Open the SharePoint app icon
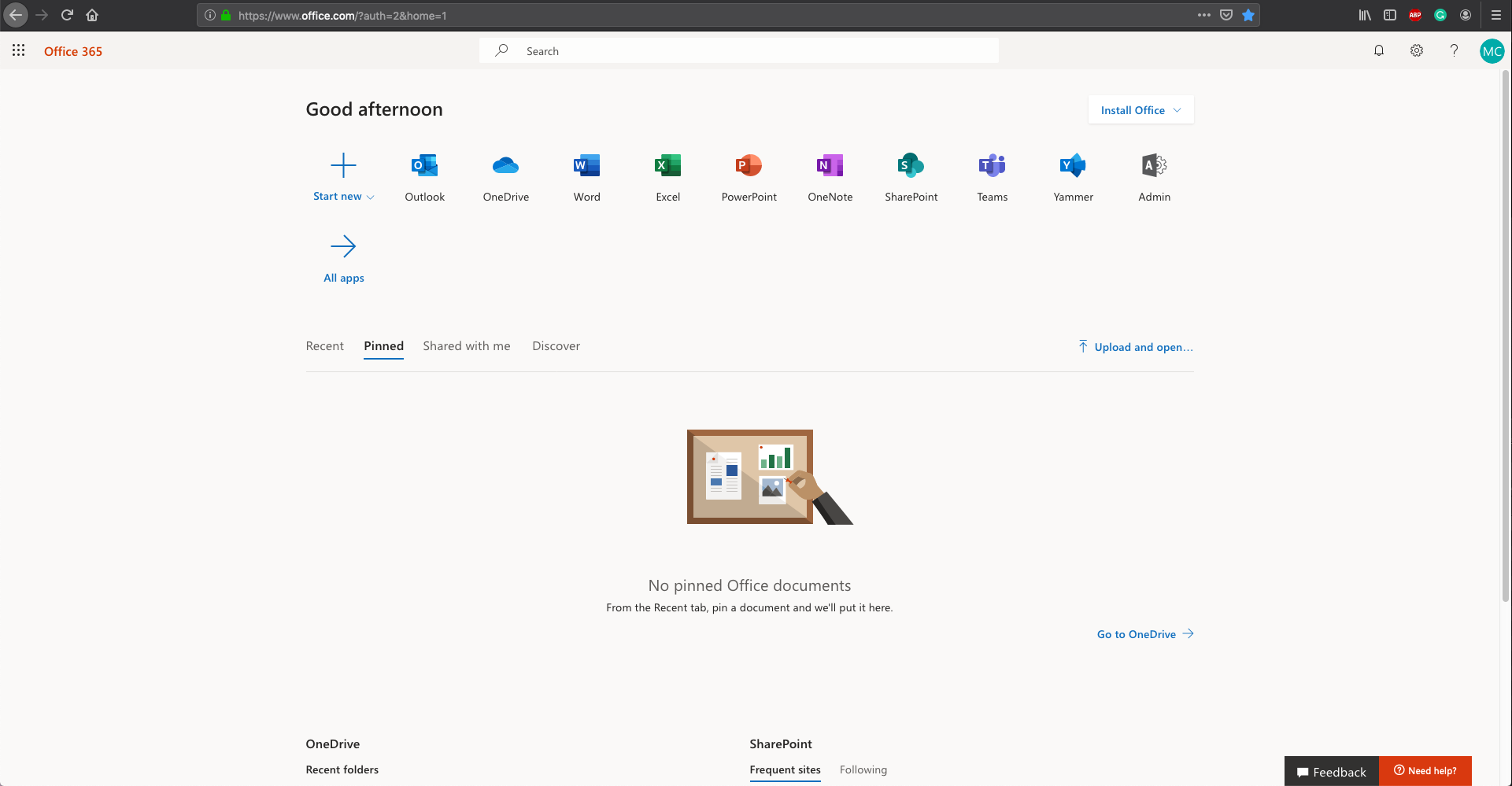 (x=911, y=165)
